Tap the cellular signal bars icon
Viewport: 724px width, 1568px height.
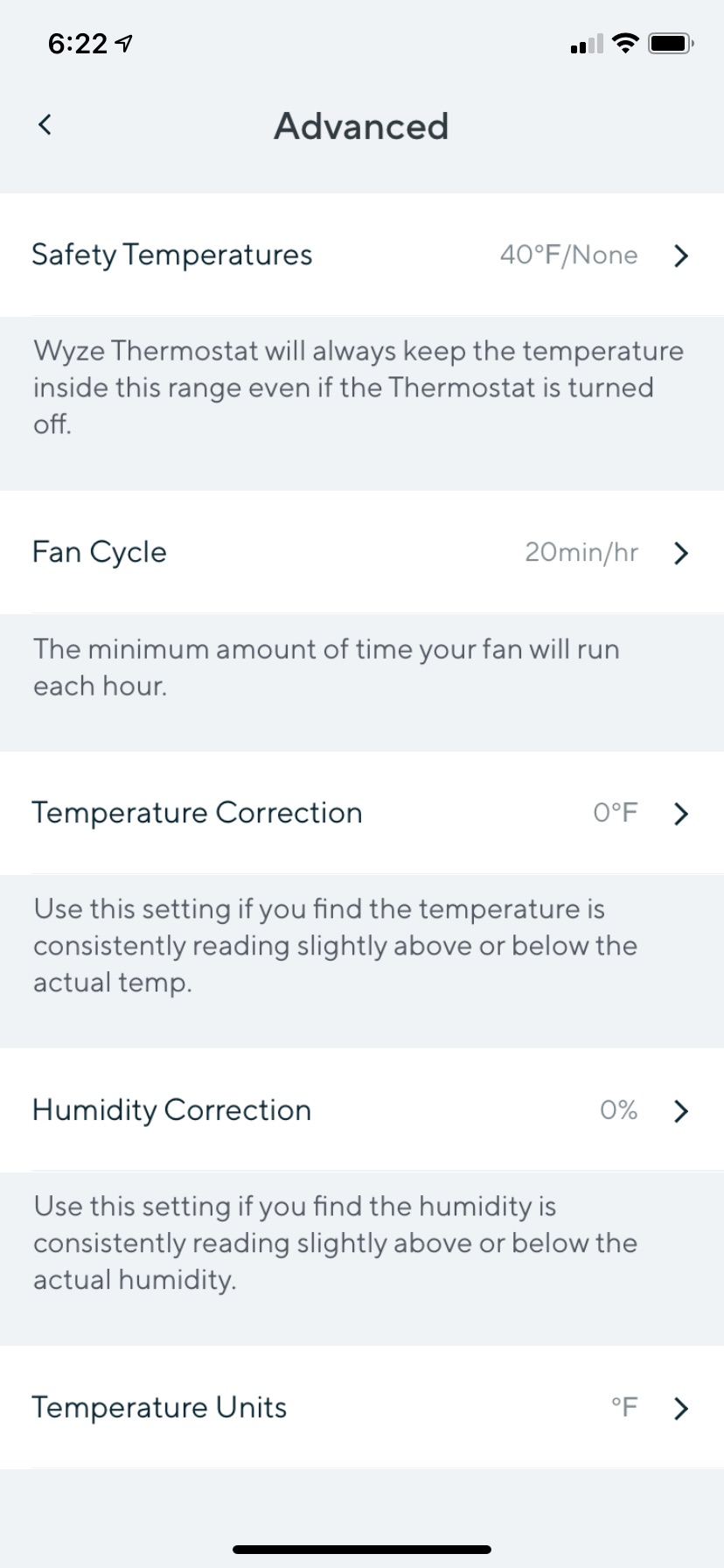coord(586,44)
